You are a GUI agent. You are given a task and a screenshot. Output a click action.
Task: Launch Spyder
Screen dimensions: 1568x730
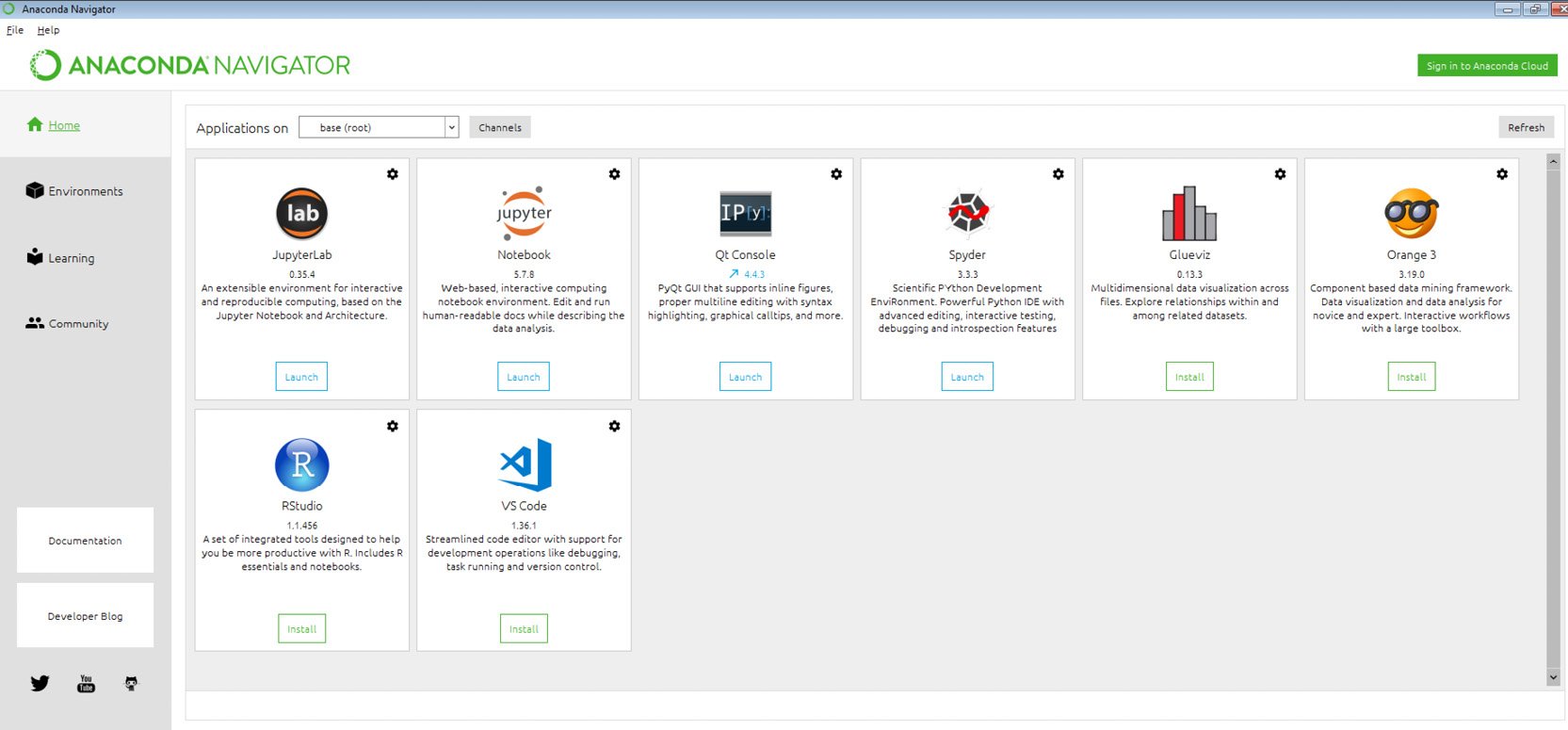pos(967,377)
